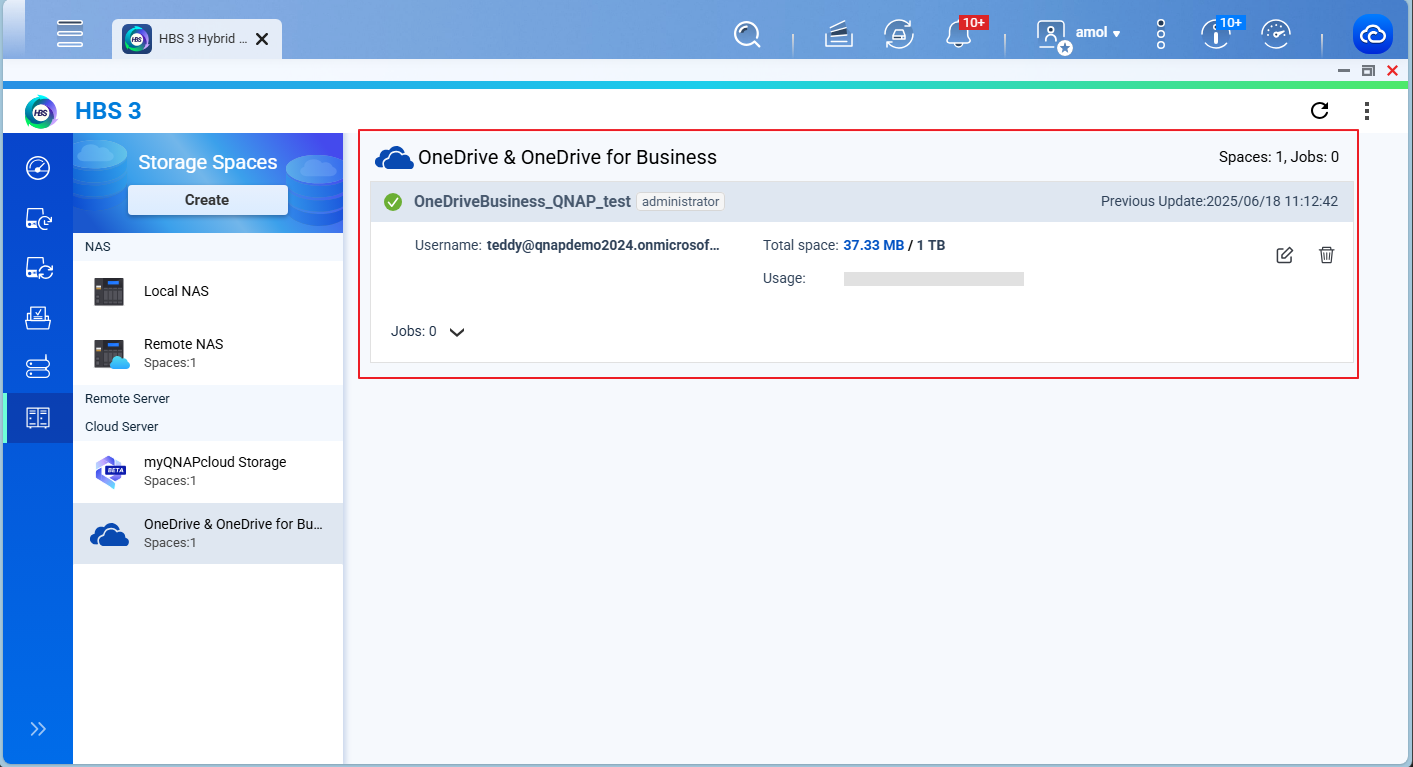Expand the left sidebar with double arrows

(x=38, y=729)
